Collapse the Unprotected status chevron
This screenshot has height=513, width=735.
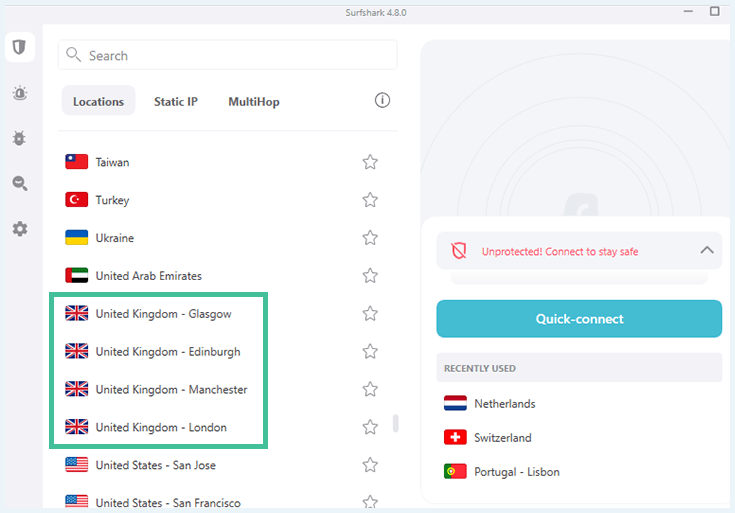coord(707,250)
